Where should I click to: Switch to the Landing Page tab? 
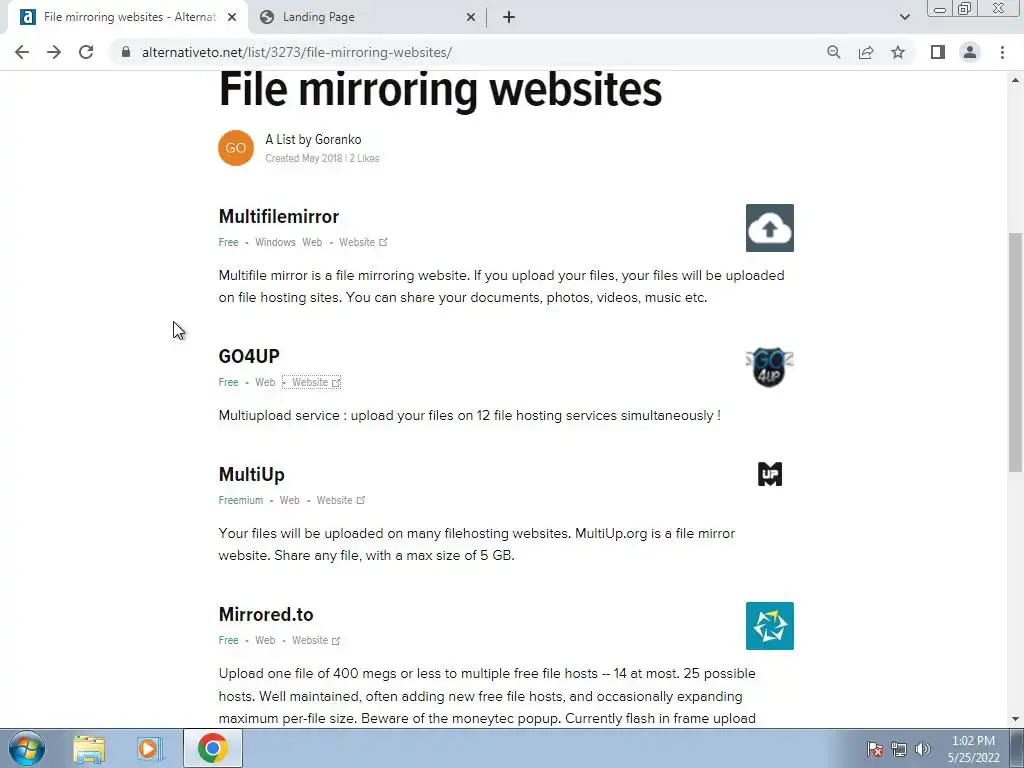tap(368, 17)
